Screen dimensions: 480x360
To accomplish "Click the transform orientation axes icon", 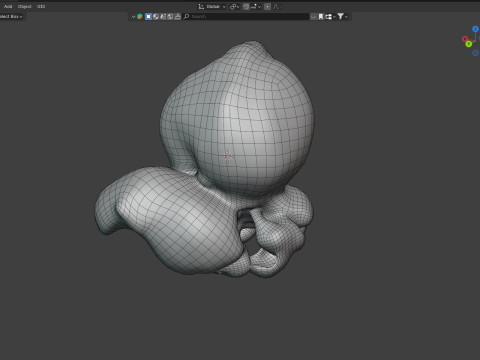I will click(x=201, y=7).
